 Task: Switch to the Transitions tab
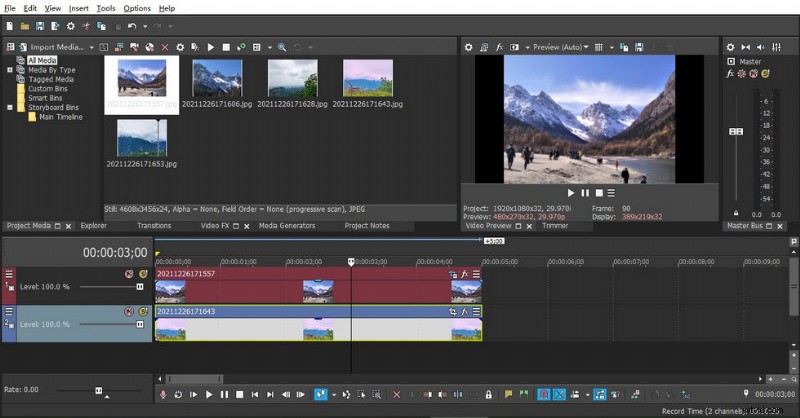pos(154,226)
